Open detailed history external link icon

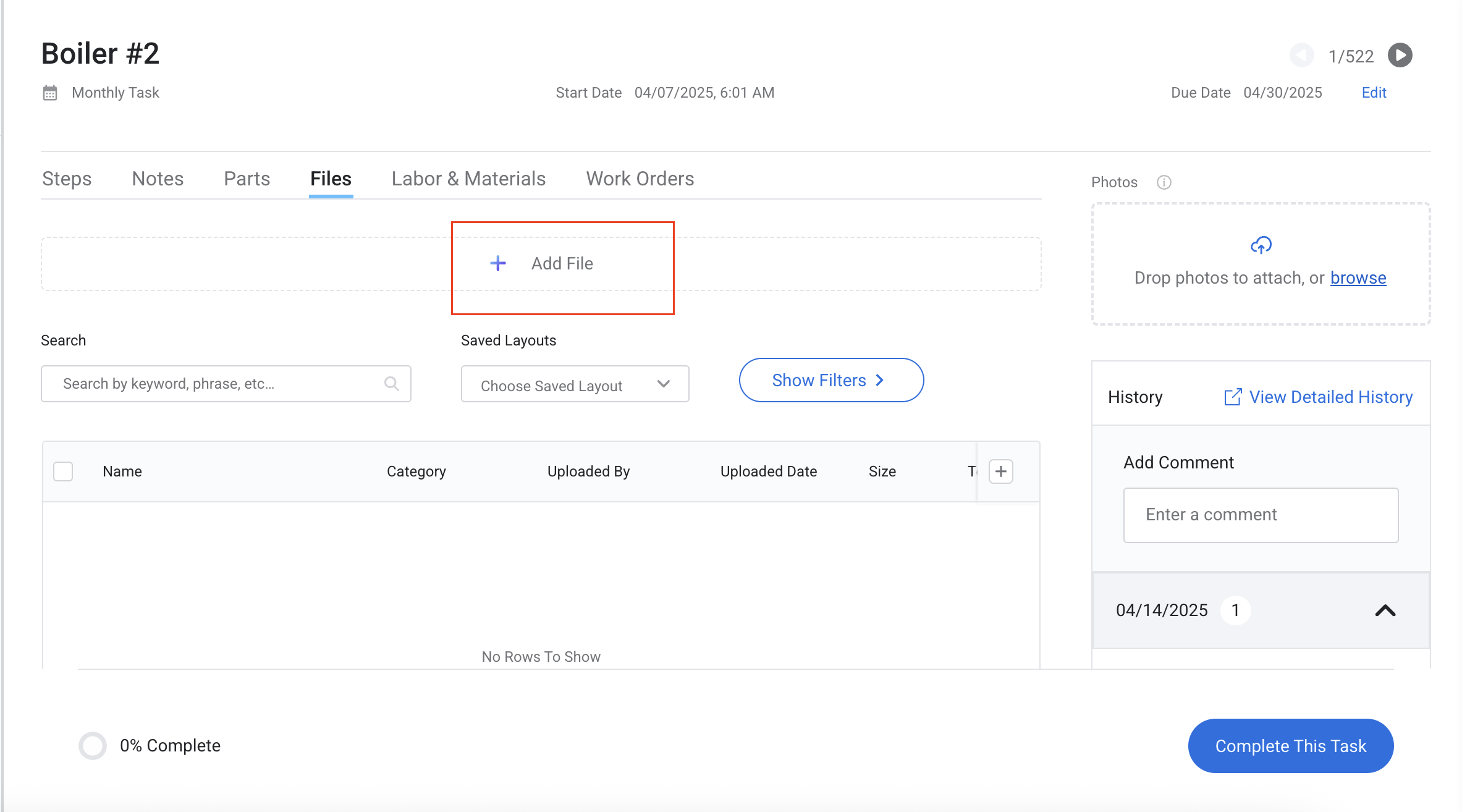pos(1232,397)
